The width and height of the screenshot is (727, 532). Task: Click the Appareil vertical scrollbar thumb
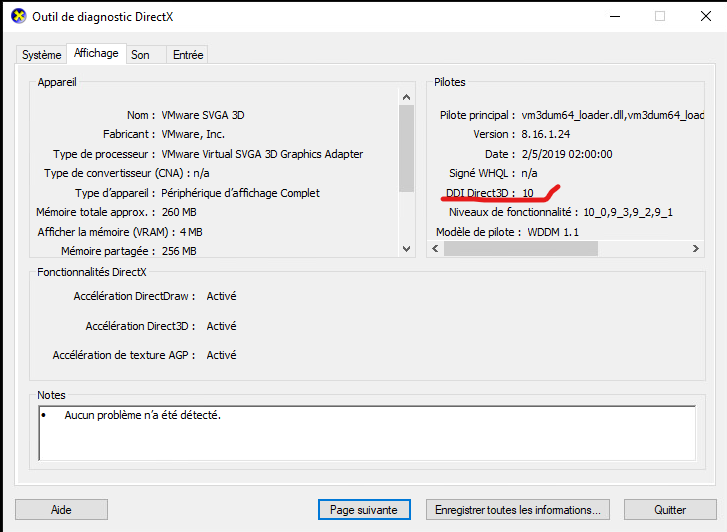tap(407, 148)
